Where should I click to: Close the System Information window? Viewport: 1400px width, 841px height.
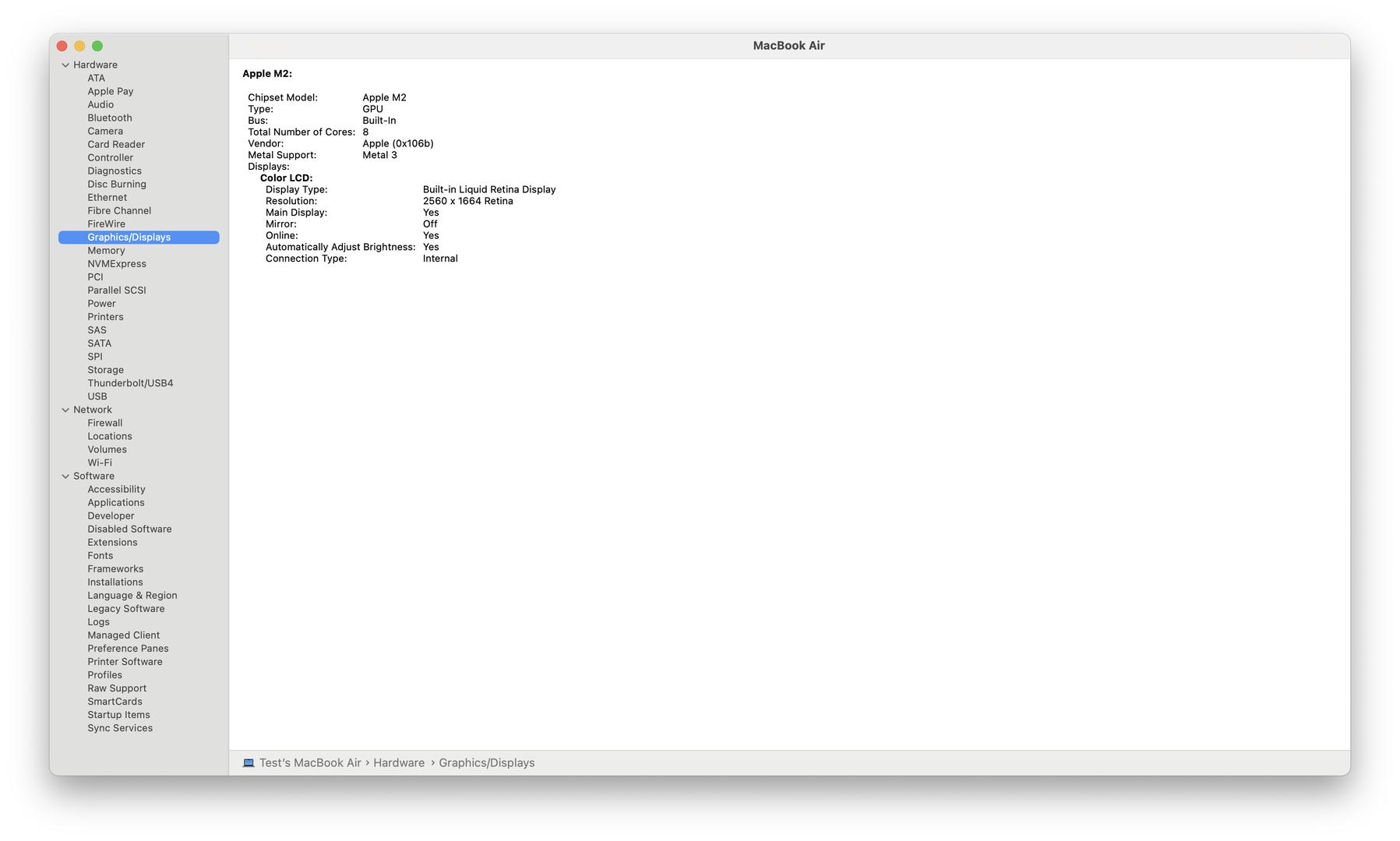[62, 46]
